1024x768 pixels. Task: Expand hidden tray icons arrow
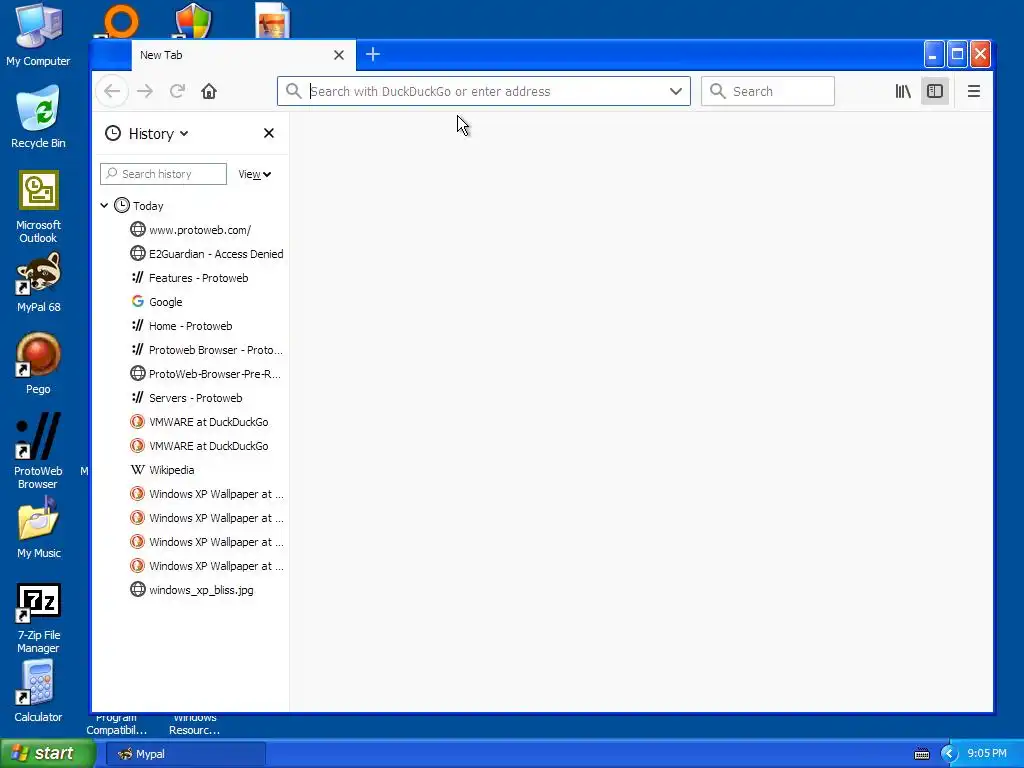pos(949,754)
